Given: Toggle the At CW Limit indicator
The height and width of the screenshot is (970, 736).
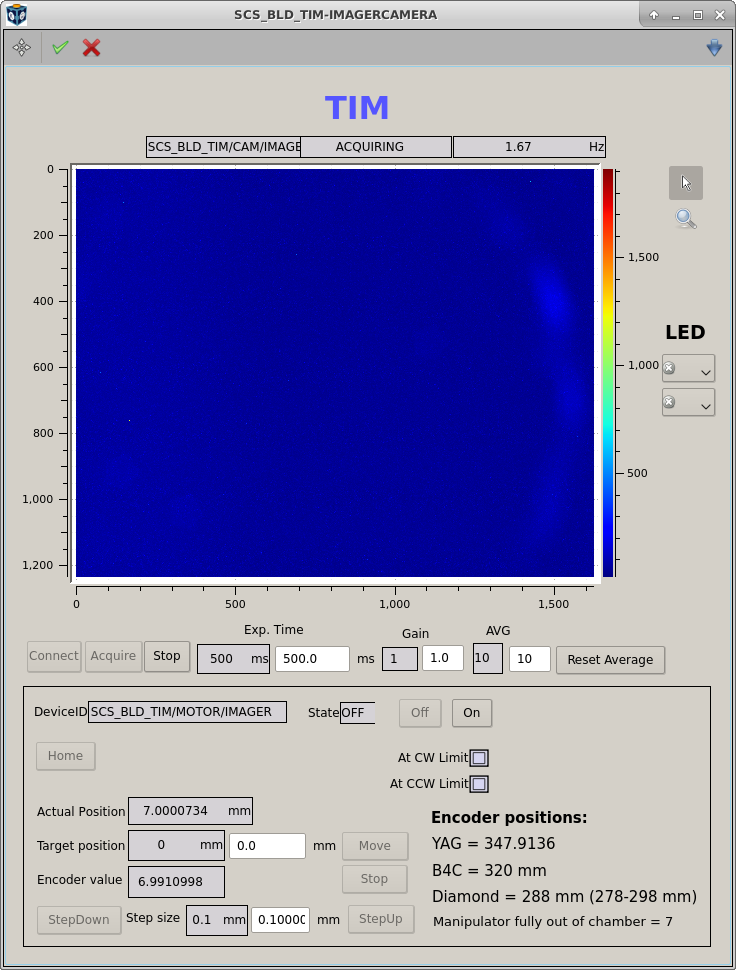Looking at the screenshot, I should pos(479,758).
